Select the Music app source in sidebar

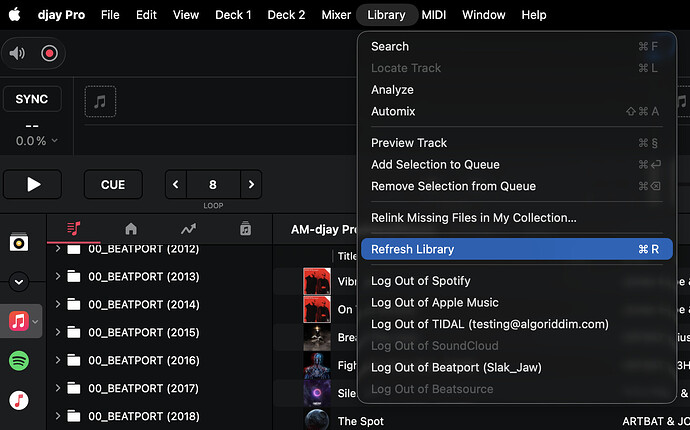coord(18,321)
